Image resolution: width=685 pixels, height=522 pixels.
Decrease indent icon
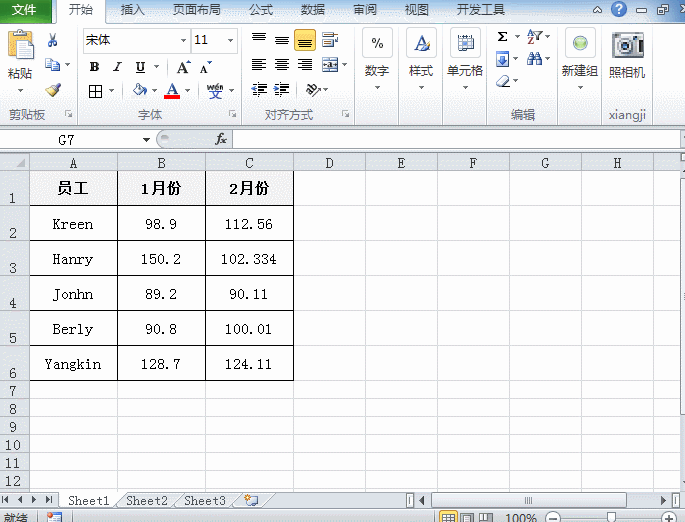coord(259,90)
